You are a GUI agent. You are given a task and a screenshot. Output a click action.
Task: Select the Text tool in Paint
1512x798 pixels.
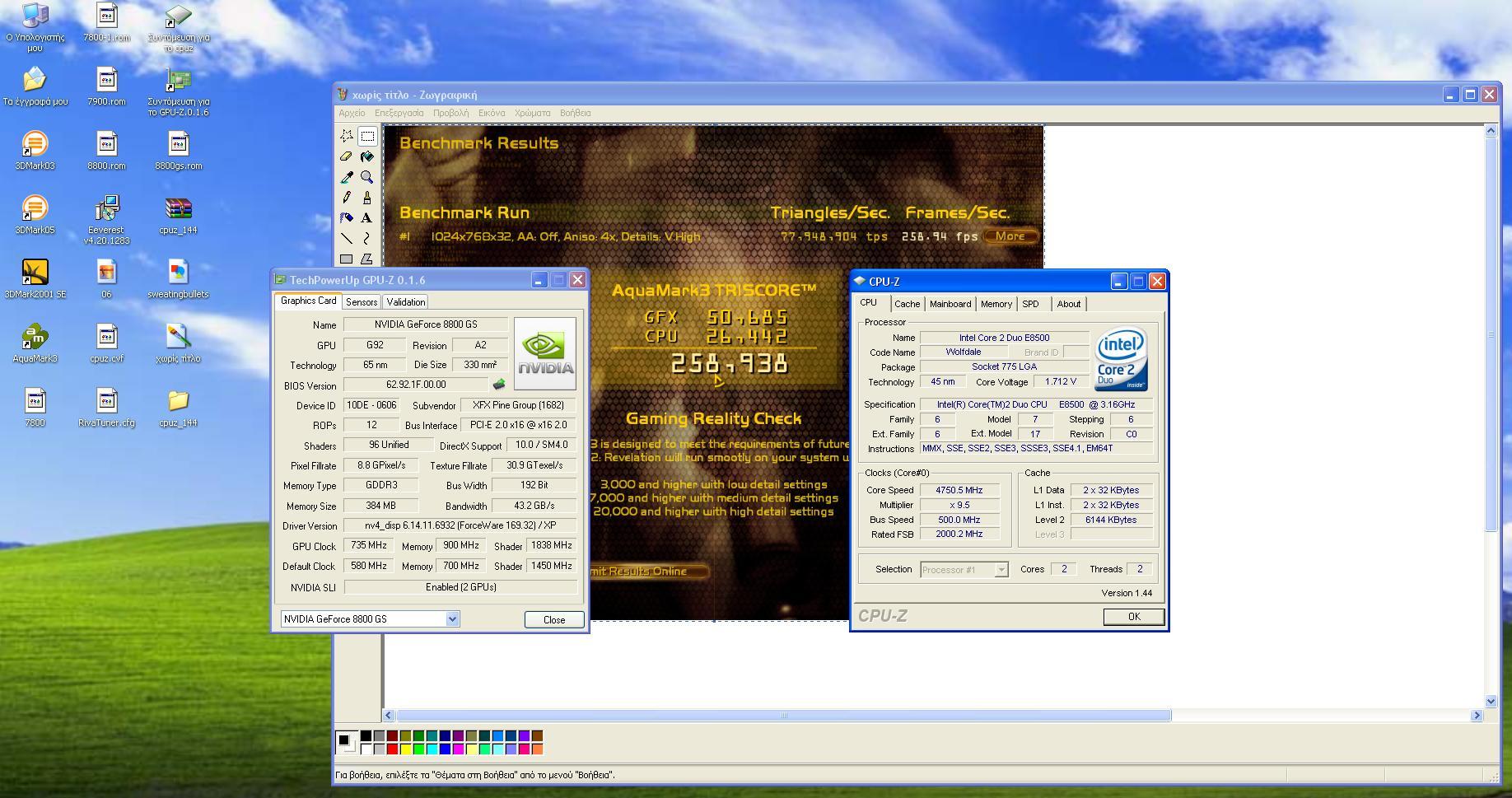pos(367,218)
